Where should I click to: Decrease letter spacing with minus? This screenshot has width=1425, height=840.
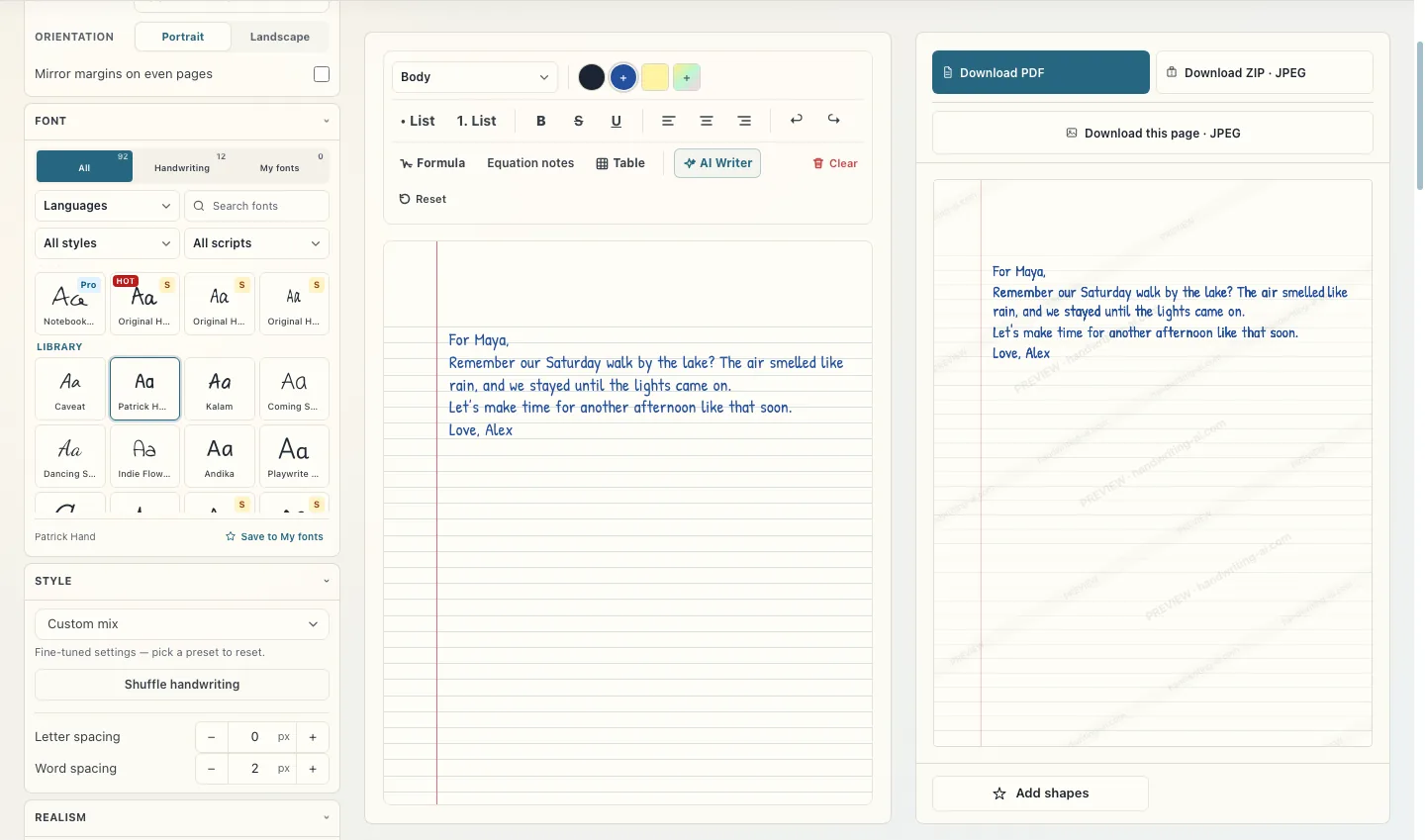coord(212,737)
